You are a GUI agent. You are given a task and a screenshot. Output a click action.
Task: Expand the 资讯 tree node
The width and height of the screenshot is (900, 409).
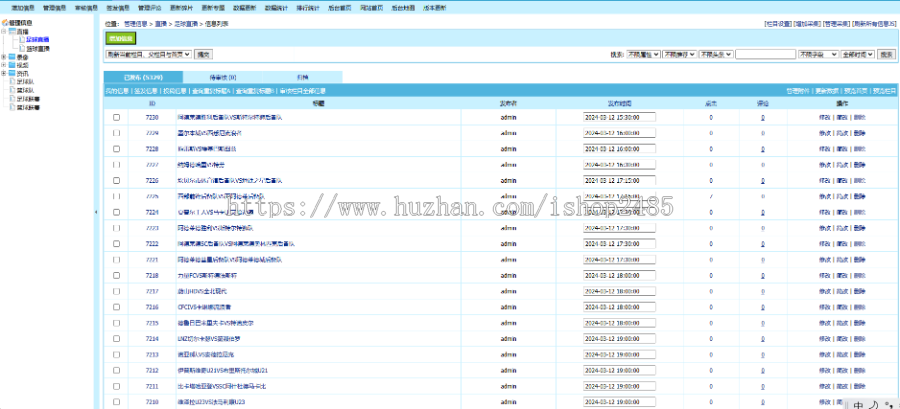4,73
